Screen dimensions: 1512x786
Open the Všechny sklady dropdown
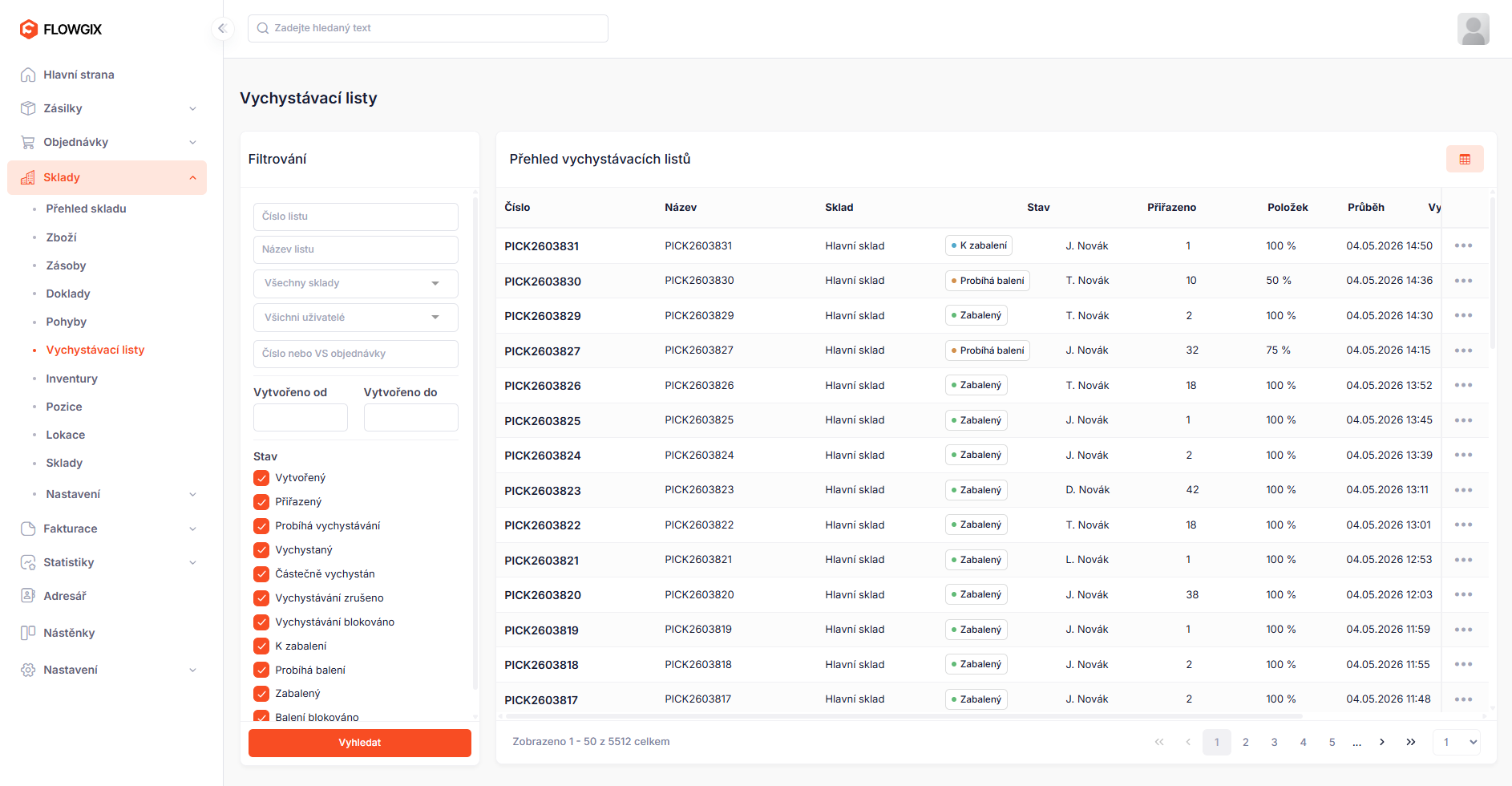356,283
